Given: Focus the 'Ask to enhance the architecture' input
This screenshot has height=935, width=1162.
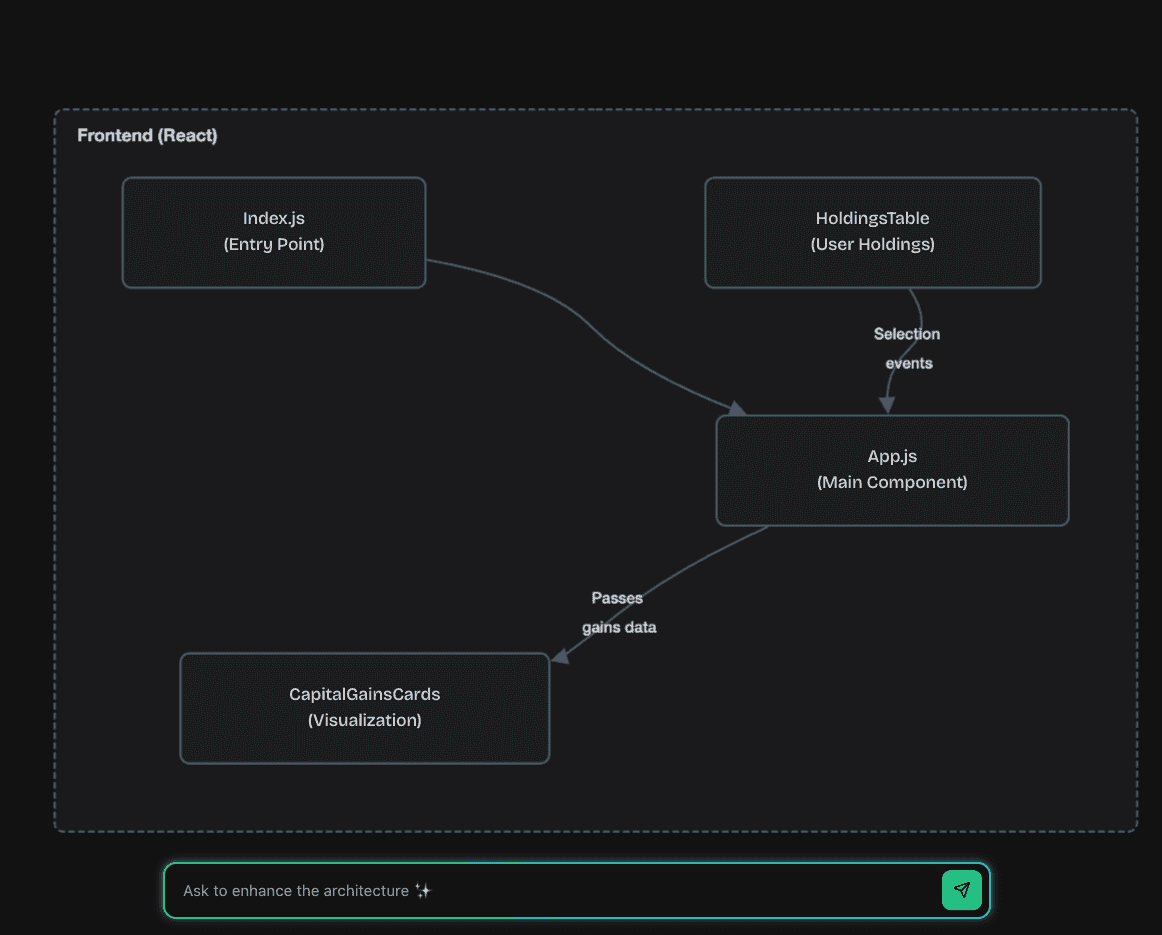Looking at the screenshot, I should click(x=550, y=890).
